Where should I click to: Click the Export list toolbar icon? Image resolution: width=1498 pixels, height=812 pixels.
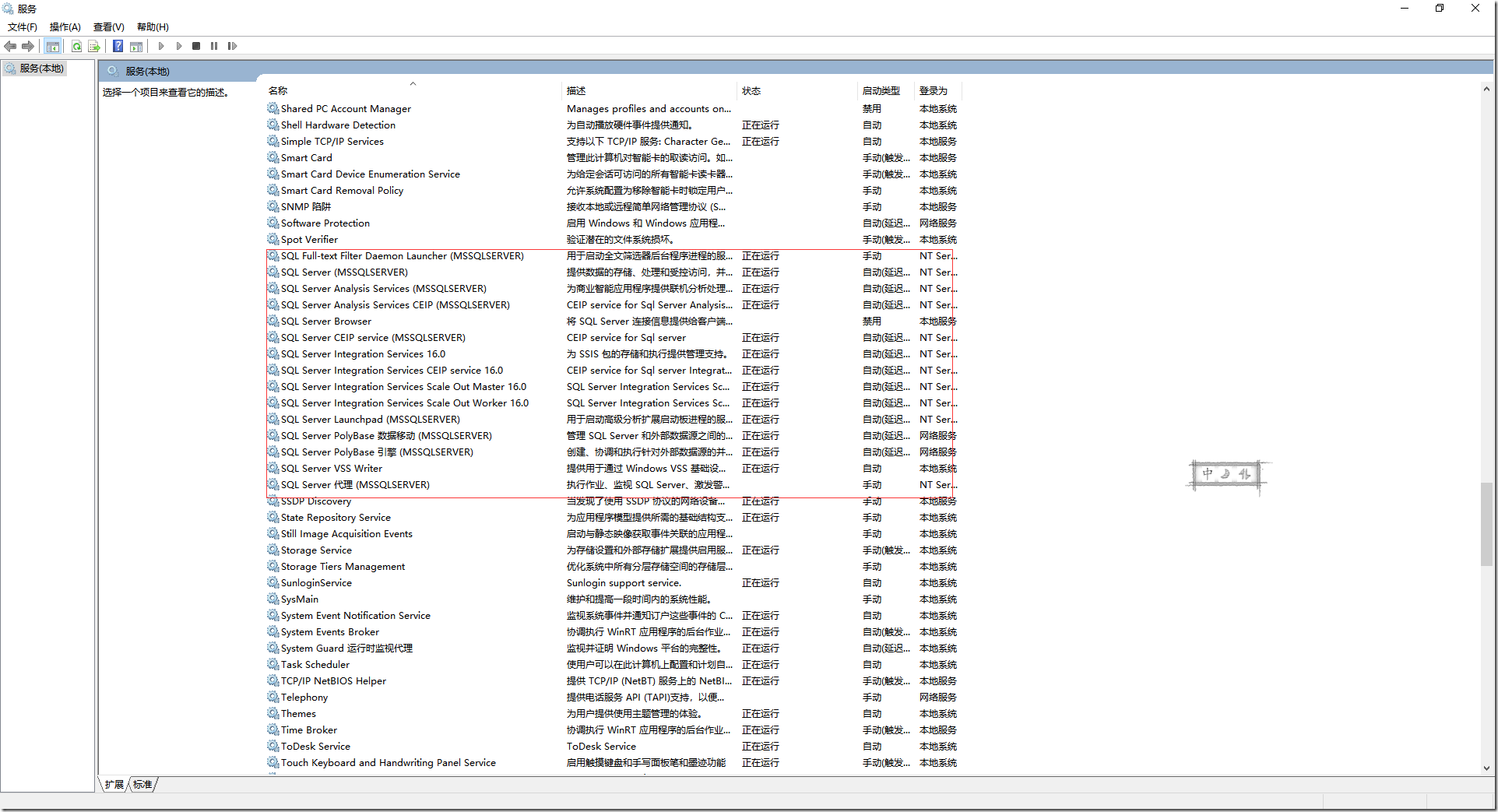coord(94,46)
